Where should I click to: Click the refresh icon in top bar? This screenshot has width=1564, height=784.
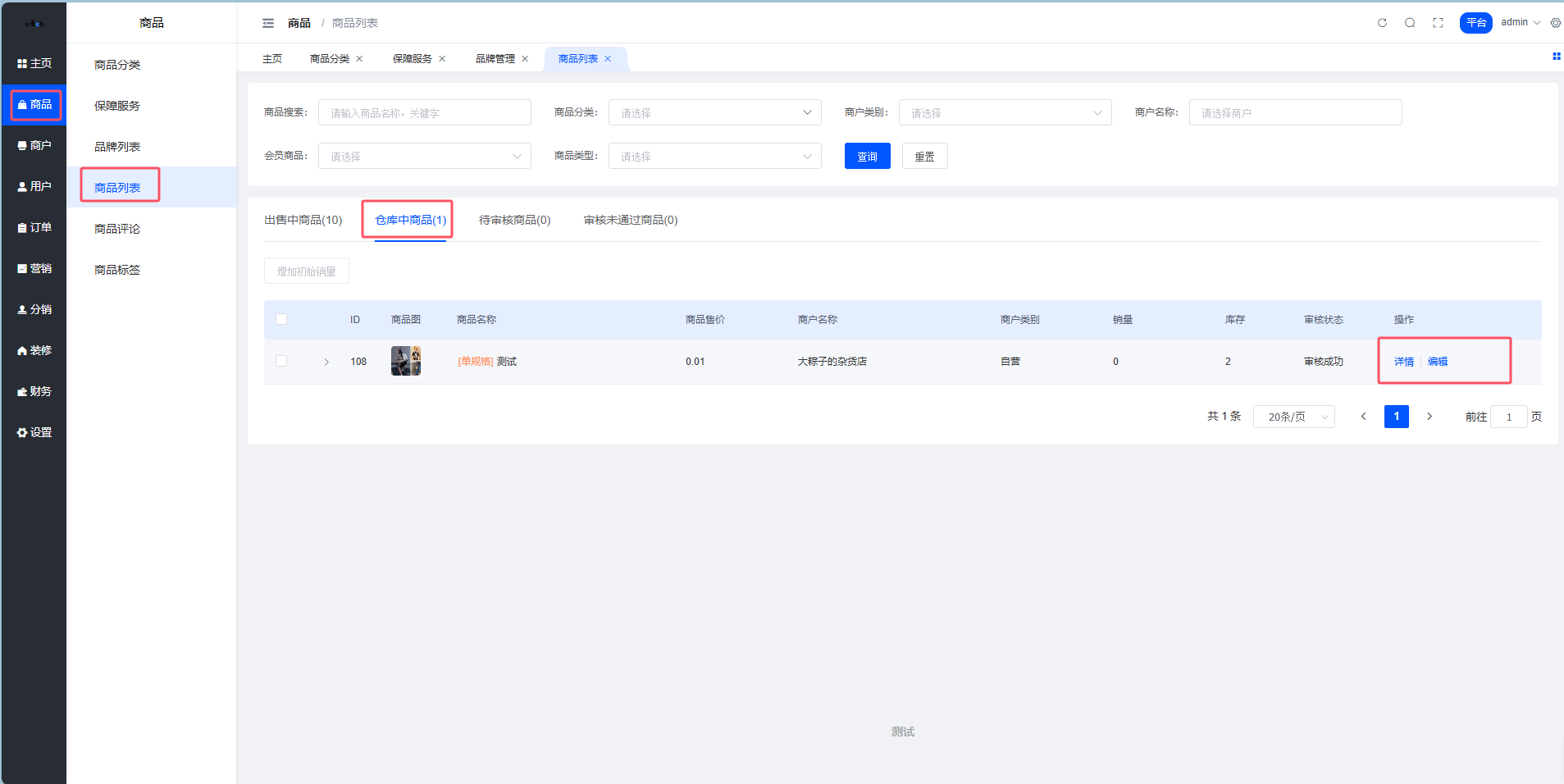(1382, 23)
